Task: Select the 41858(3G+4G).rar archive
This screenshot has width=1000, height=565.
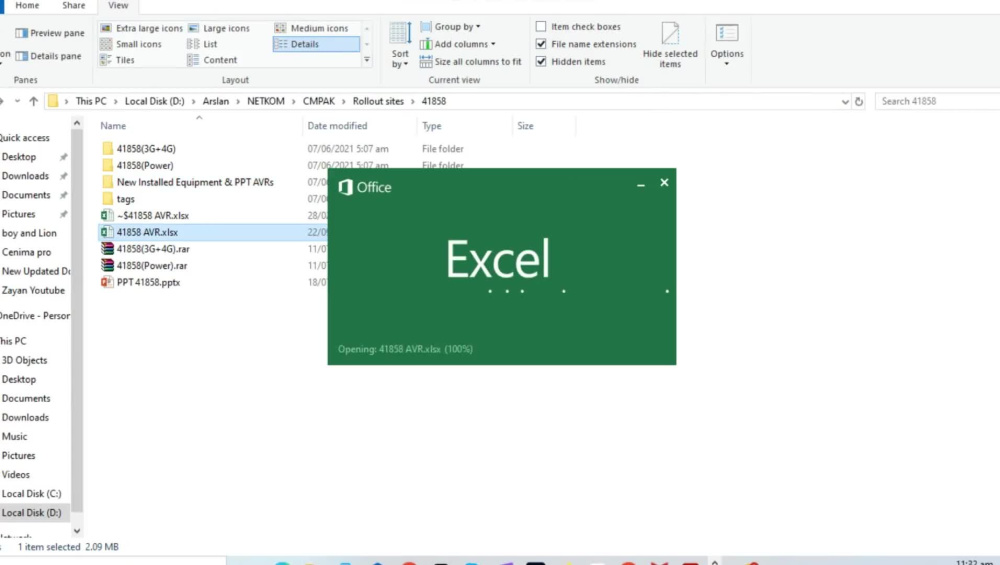Action: point(153,249)
